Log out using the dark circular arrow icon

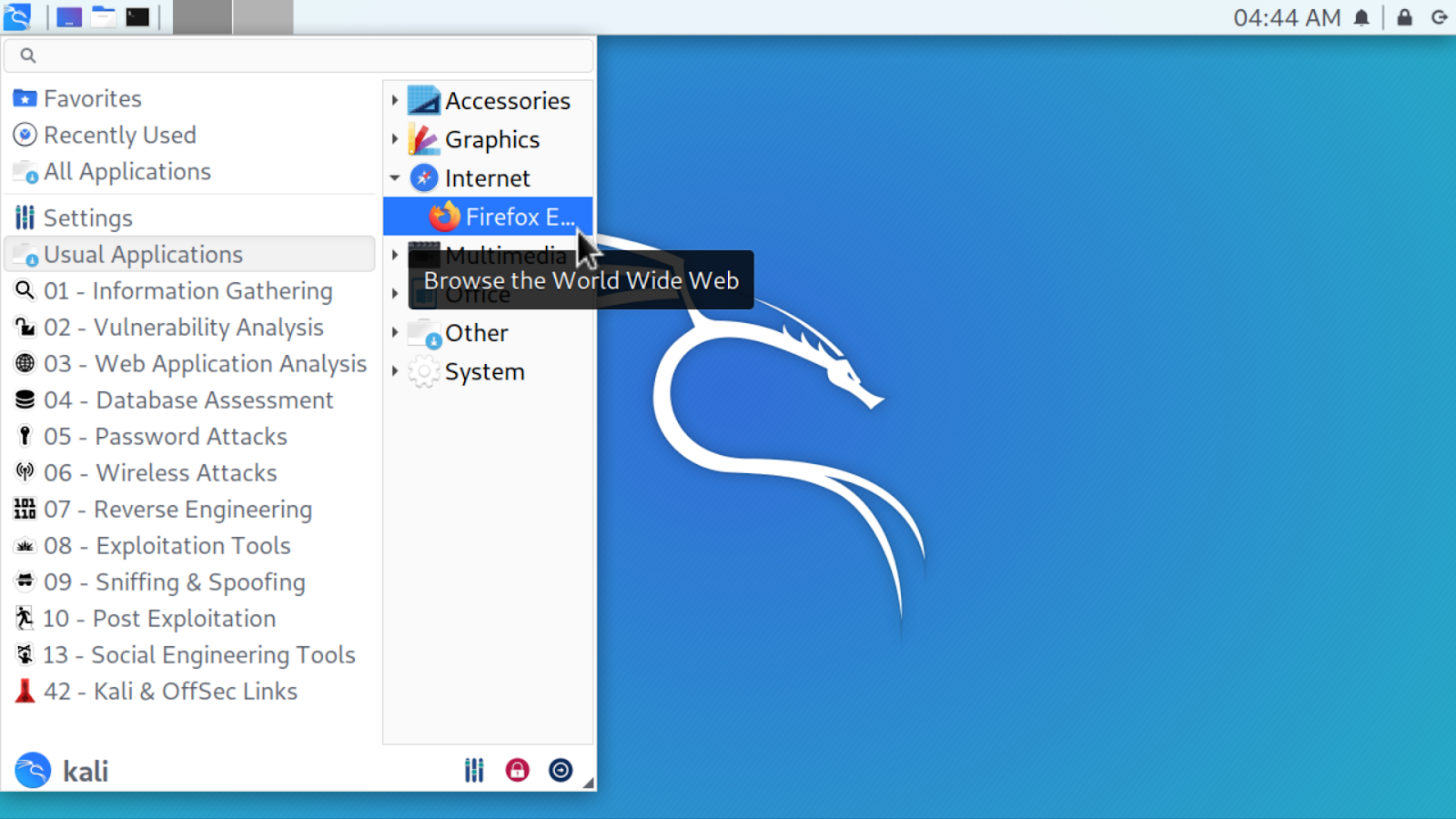coord(561,769)
